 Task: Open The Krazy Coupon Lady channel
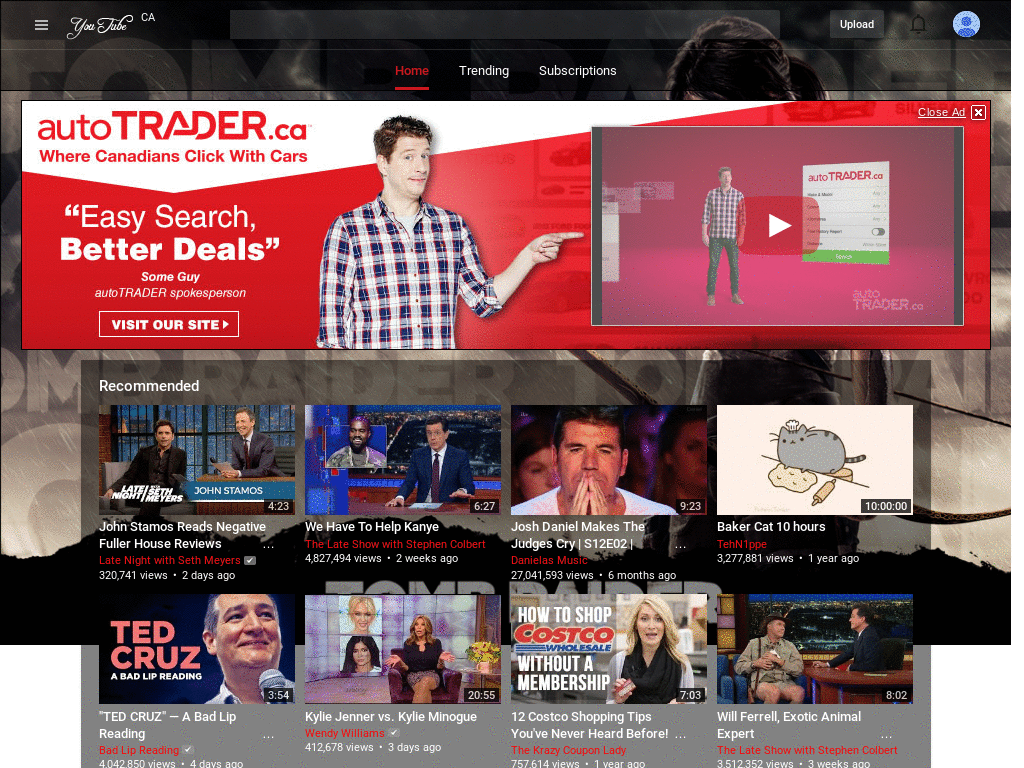pyautogui.click(x=569, y=750)
